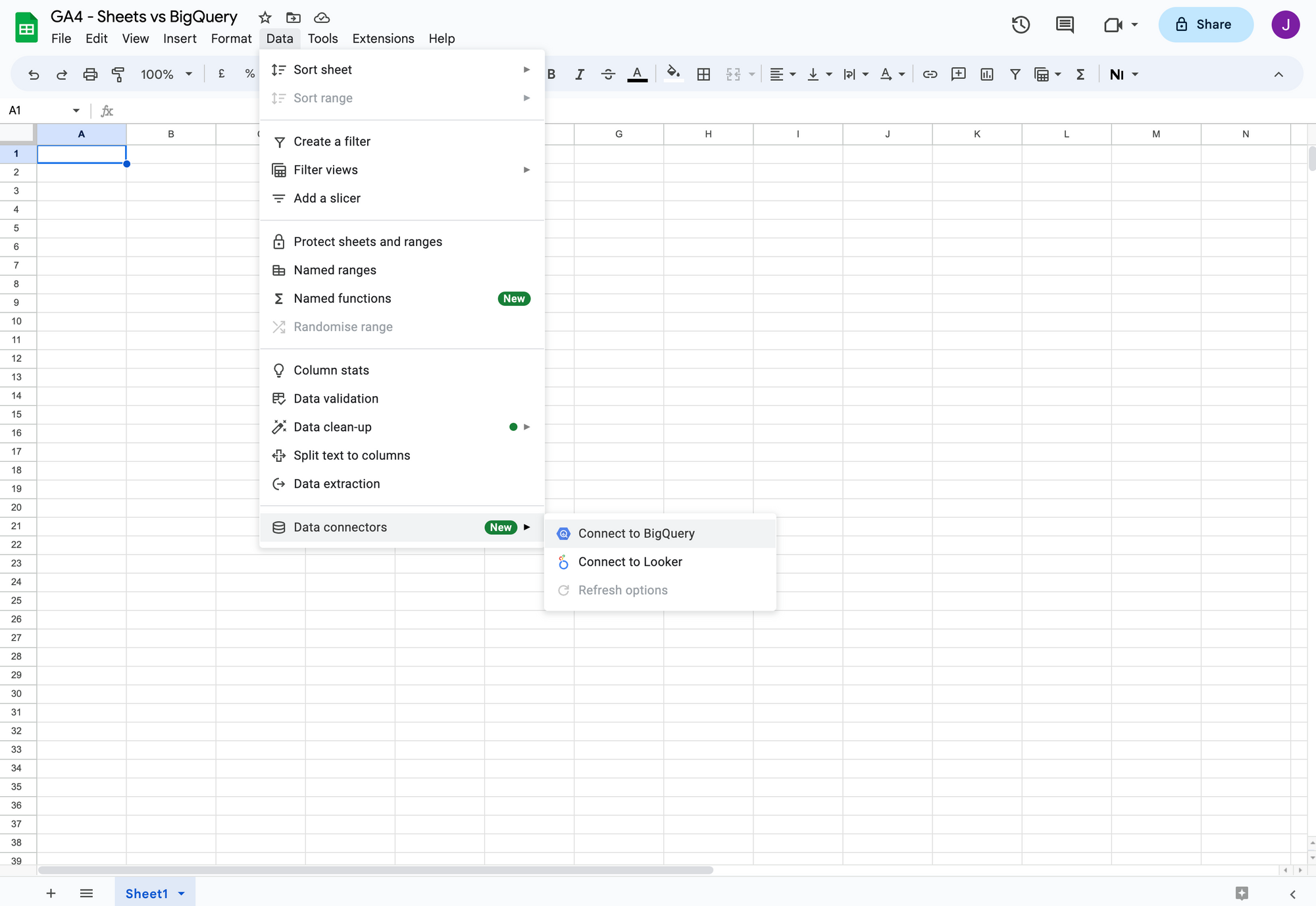Click the undo icon in toolbar

coord(34,74)
